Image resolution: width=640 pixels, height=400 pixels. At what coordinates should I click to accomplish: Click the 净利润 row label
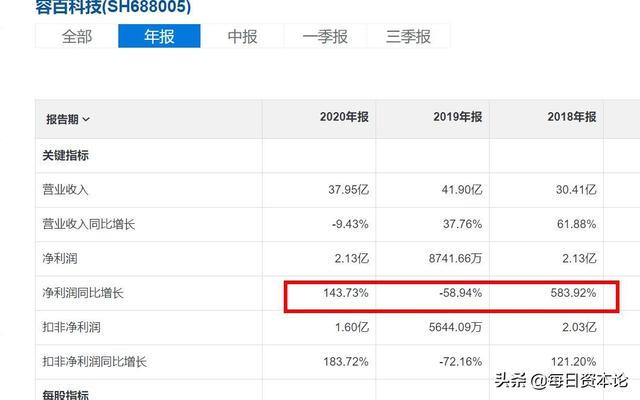click(60, 258)
